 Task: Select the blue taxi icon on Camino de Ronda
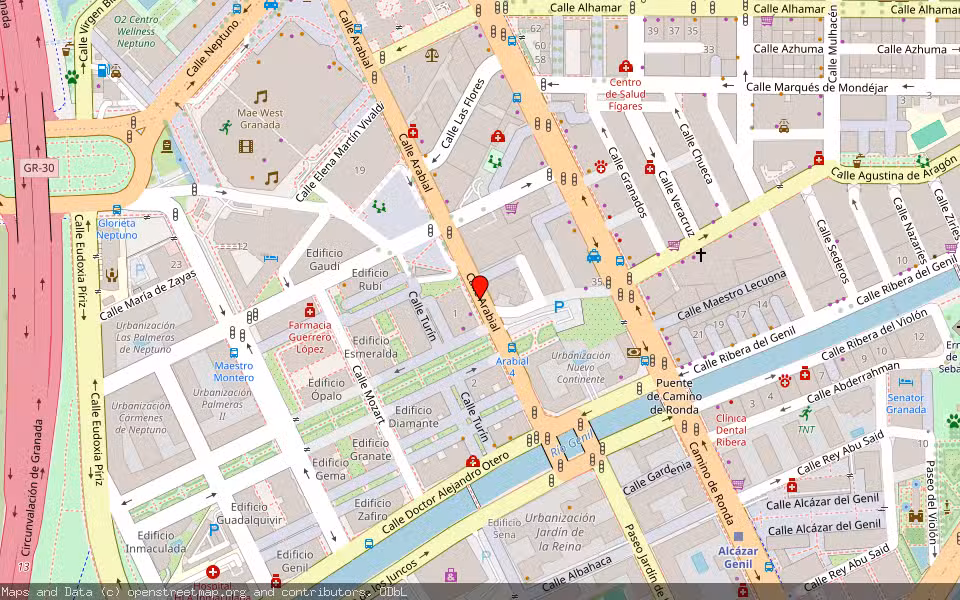pyautogui.click(x=593, y=256)
